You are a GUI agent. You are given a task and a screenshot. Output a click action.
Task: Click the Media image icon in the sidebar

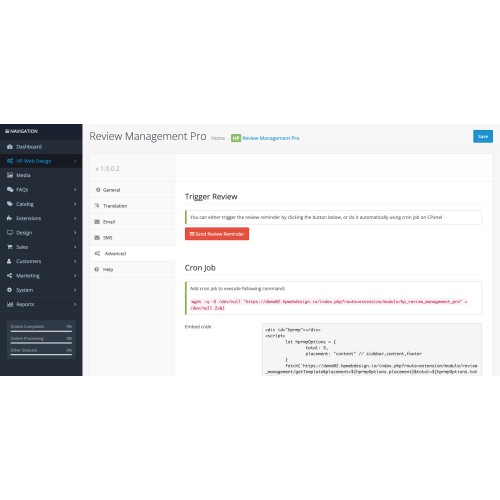[10, 175]
